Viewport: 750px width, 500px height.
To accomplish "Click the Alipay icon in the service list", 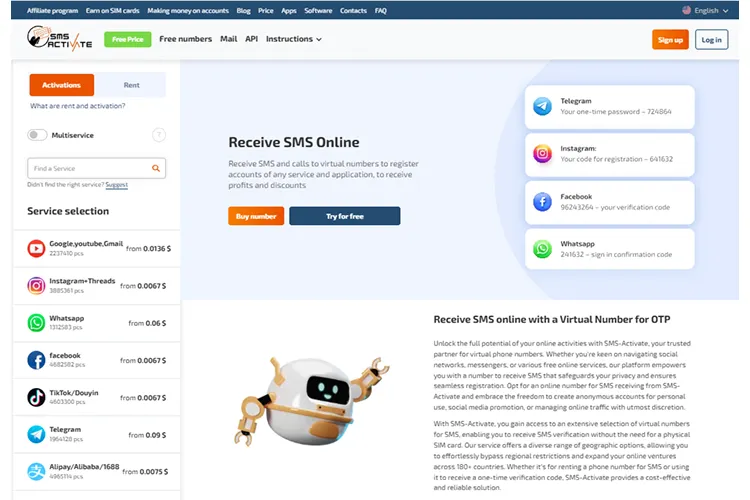I will (x=36, y=472).
